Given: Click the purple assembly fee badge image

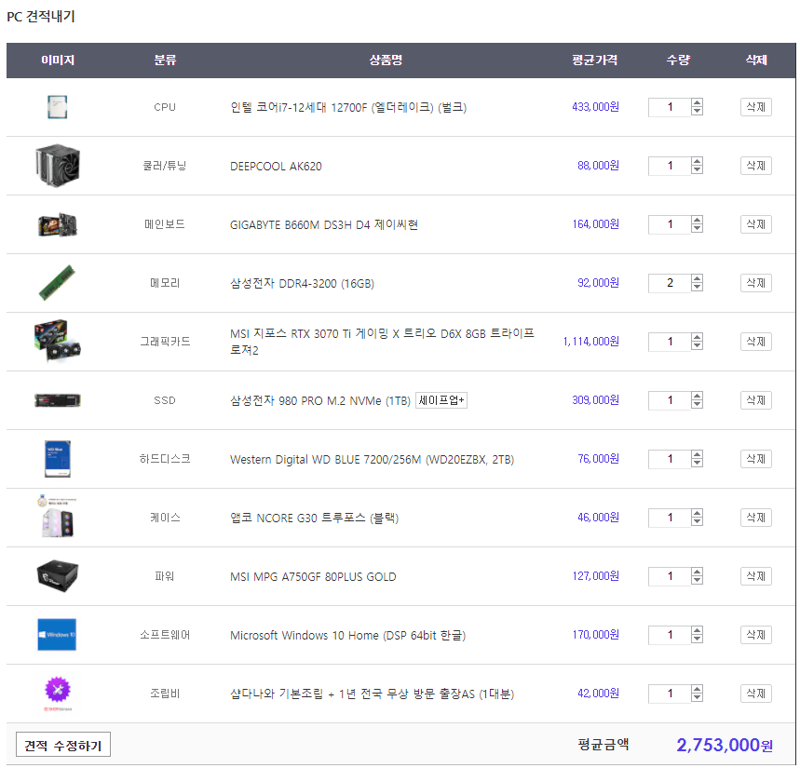Looking at the screenshot, I should pos(57,691).
